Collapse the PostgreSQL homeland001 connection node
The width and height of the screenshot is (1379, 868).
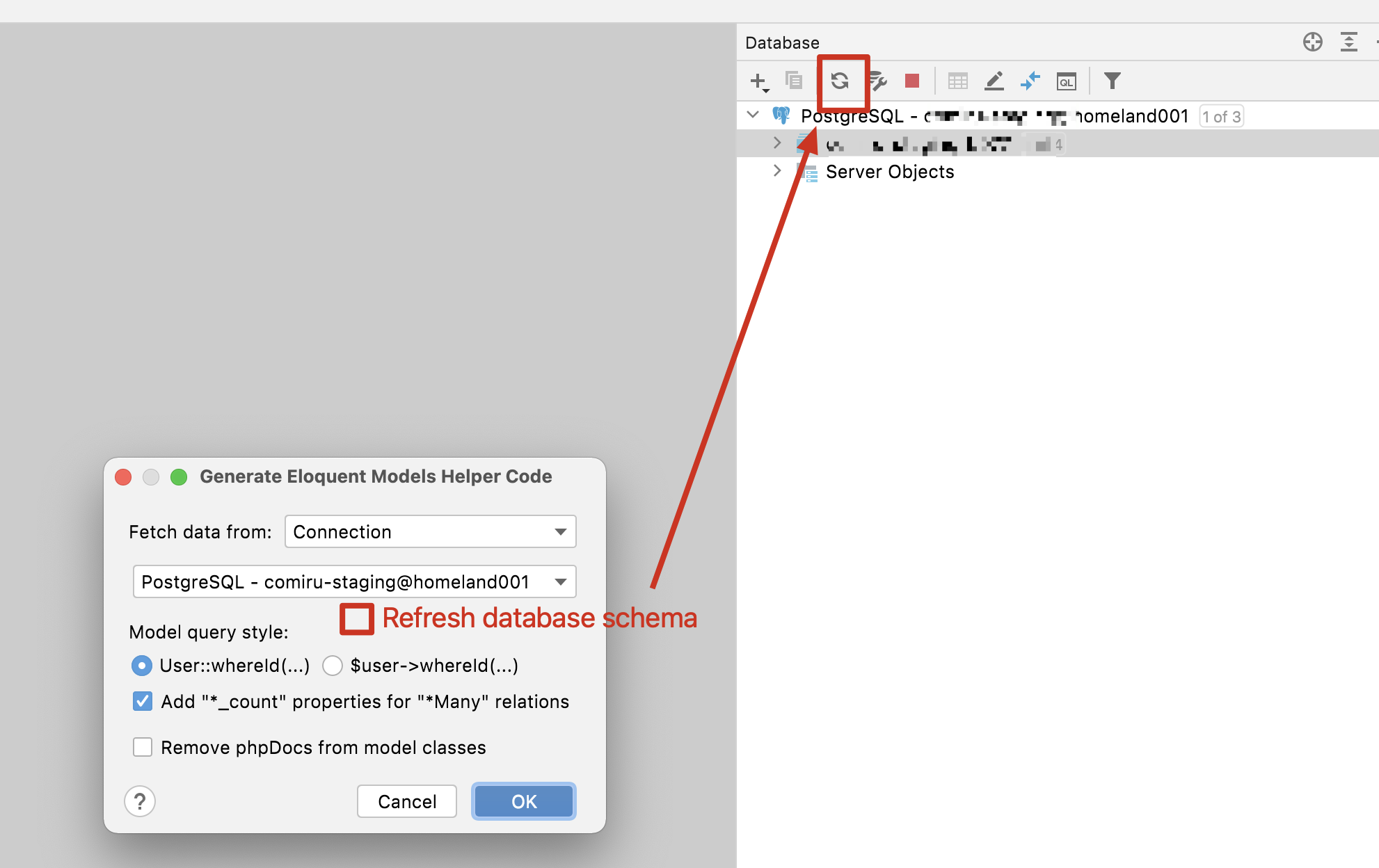click(x=752, y=115)
